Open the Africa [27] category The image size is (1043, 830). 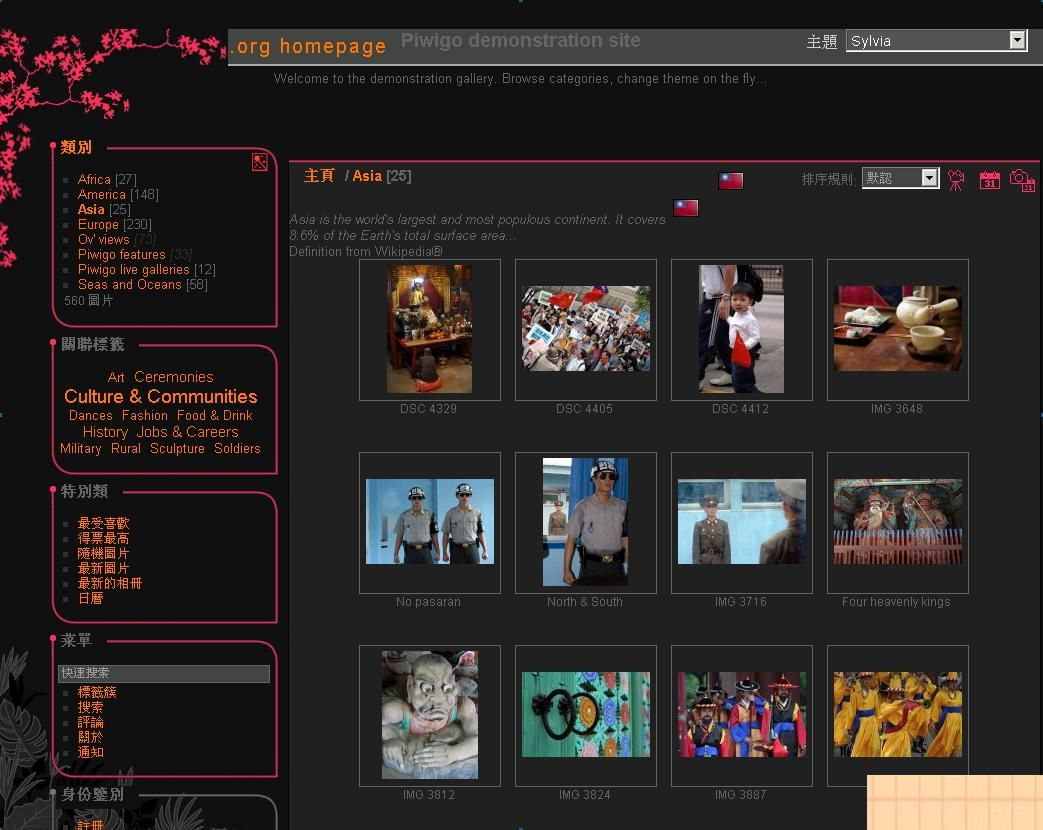tap(93, 179)
